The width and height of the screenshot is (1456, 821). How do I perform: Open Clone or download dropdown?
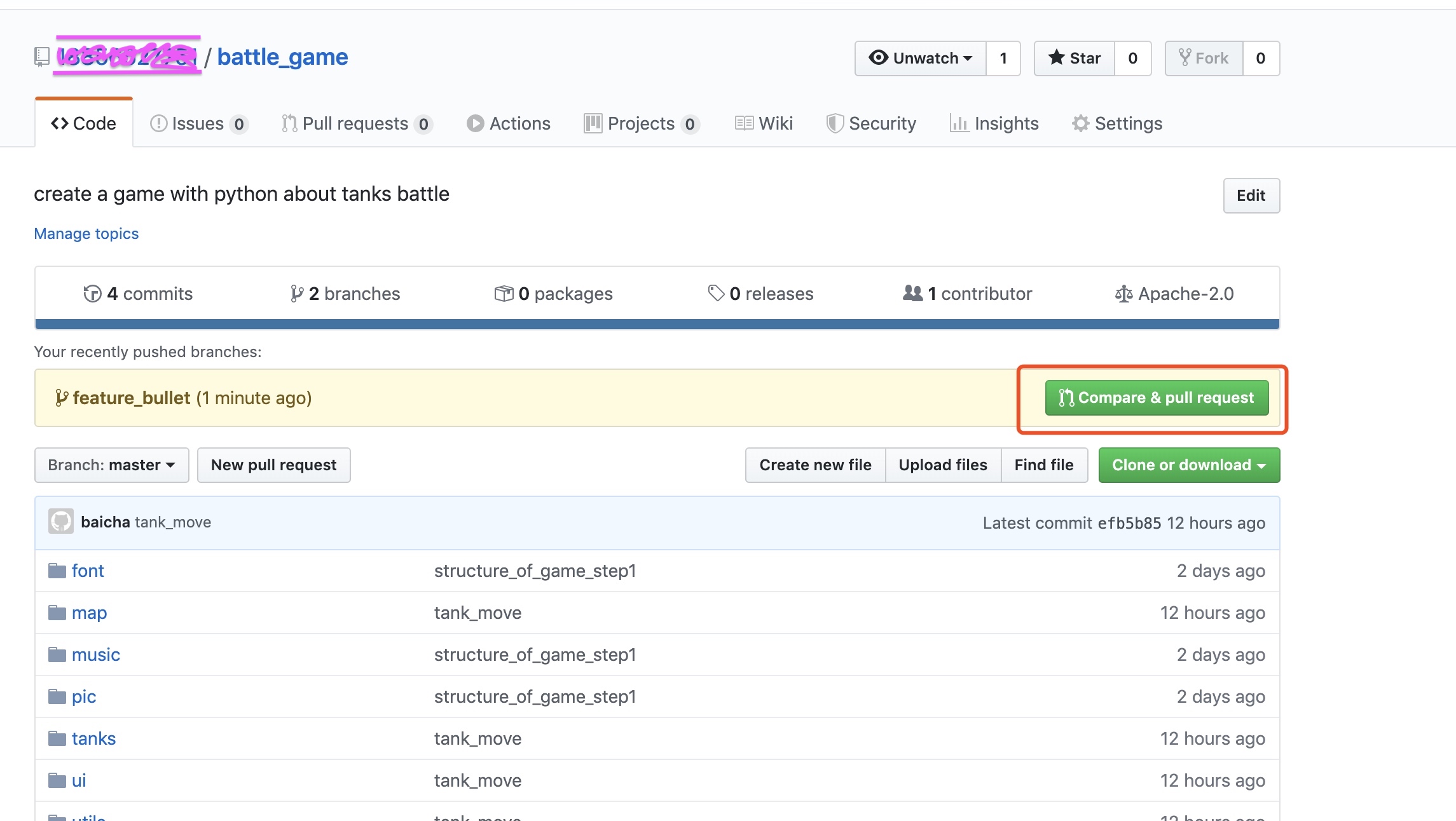coord(1189,465)
